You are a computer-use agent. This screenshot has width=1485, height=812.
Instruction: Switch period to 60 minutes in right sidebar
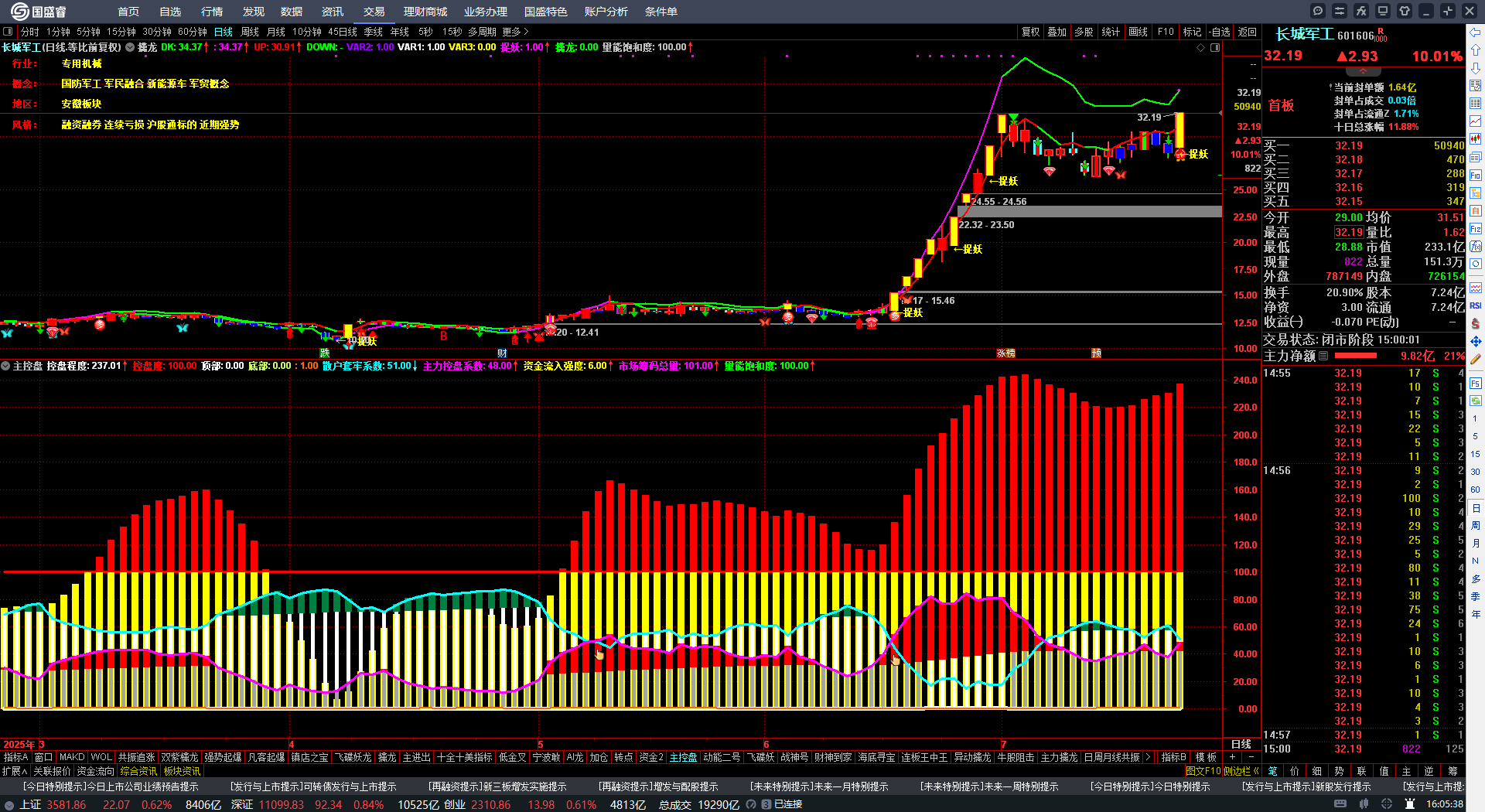tap(1476, 490)
